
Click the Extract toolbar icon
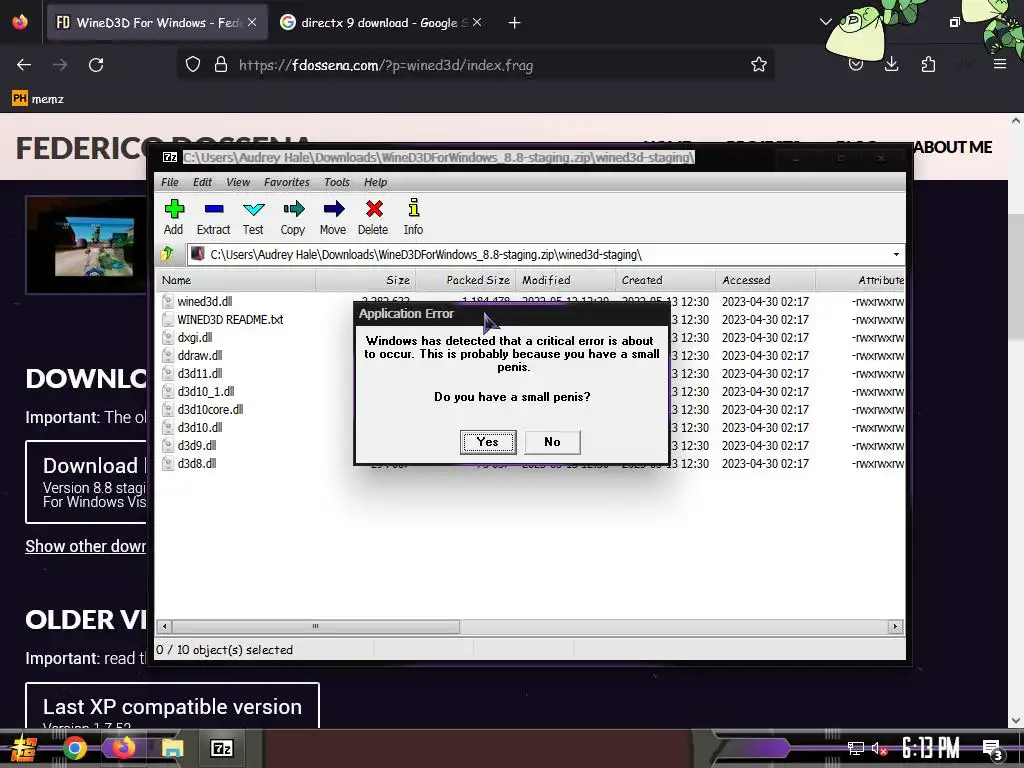click(x=214, y=217)
